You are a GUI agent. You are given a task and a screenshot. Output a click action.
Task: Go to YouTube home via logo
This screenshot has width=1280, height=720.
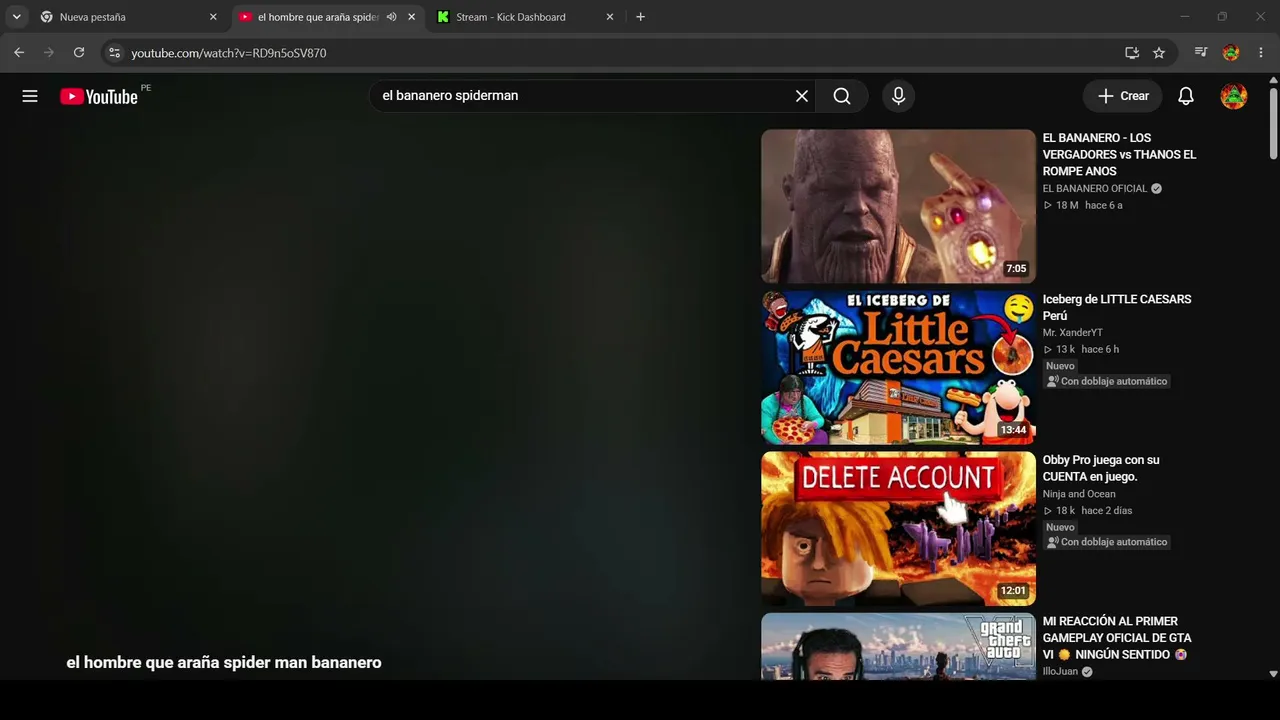[99, 96]
